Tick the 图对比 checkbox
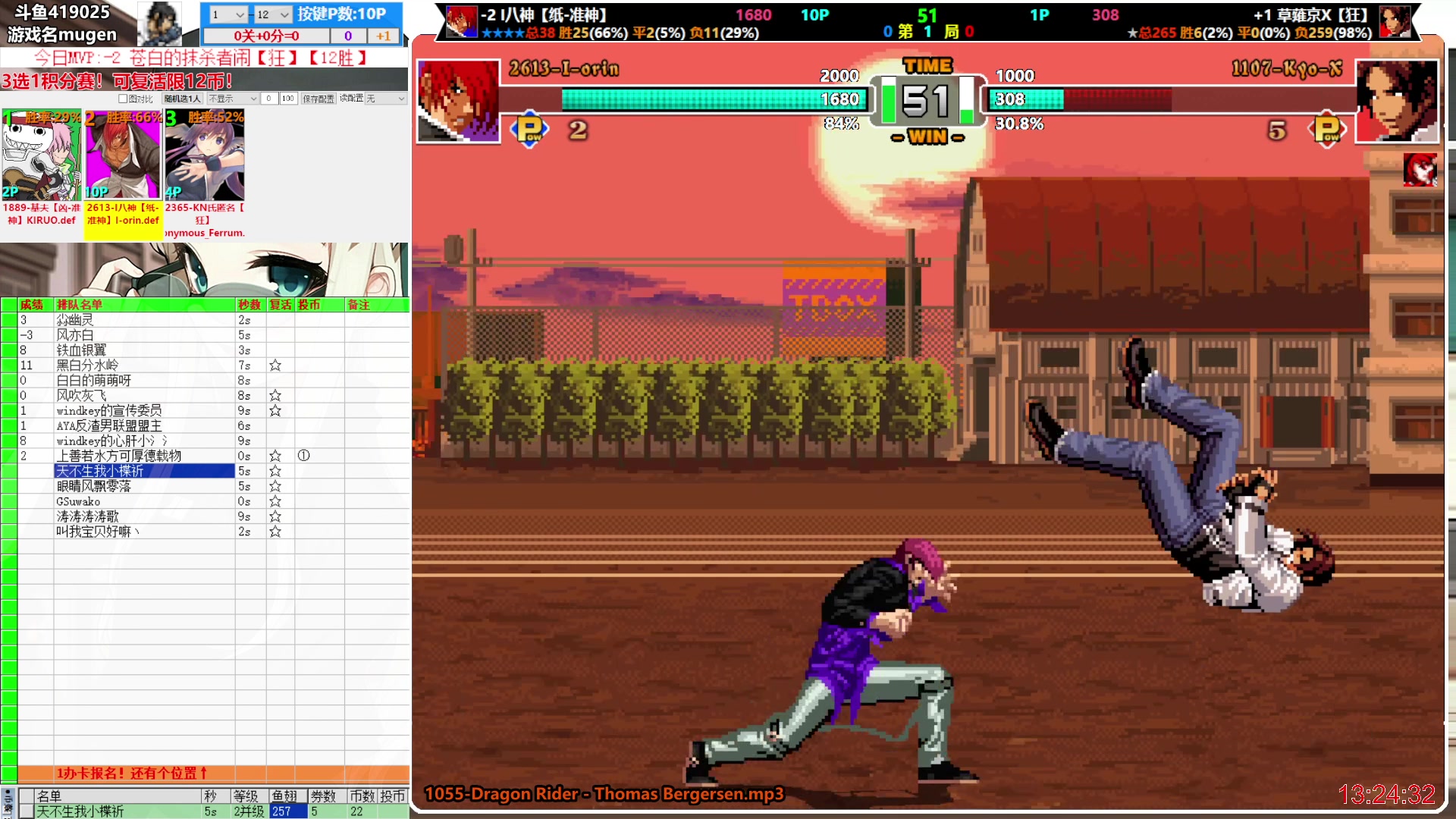This screenshot has width=1456, height=819. point(123,99)
